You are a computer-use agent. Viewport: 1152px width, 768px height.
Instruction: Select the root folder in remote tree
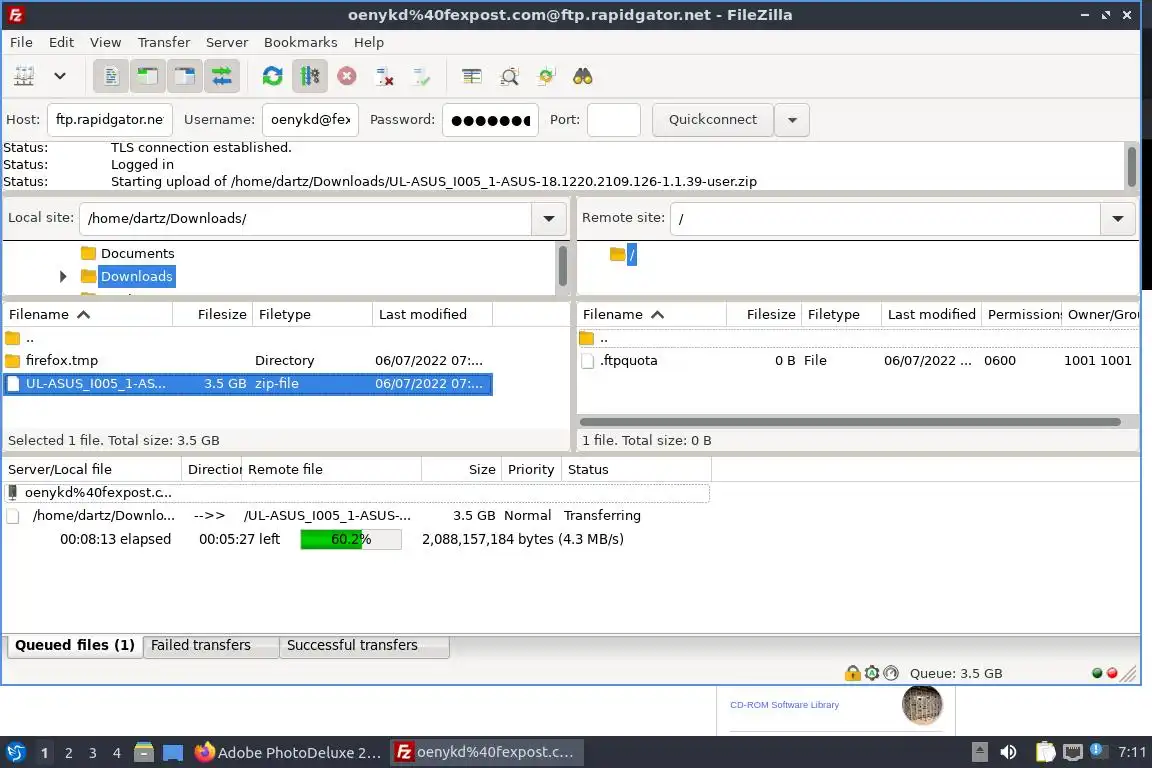[631, 254]
